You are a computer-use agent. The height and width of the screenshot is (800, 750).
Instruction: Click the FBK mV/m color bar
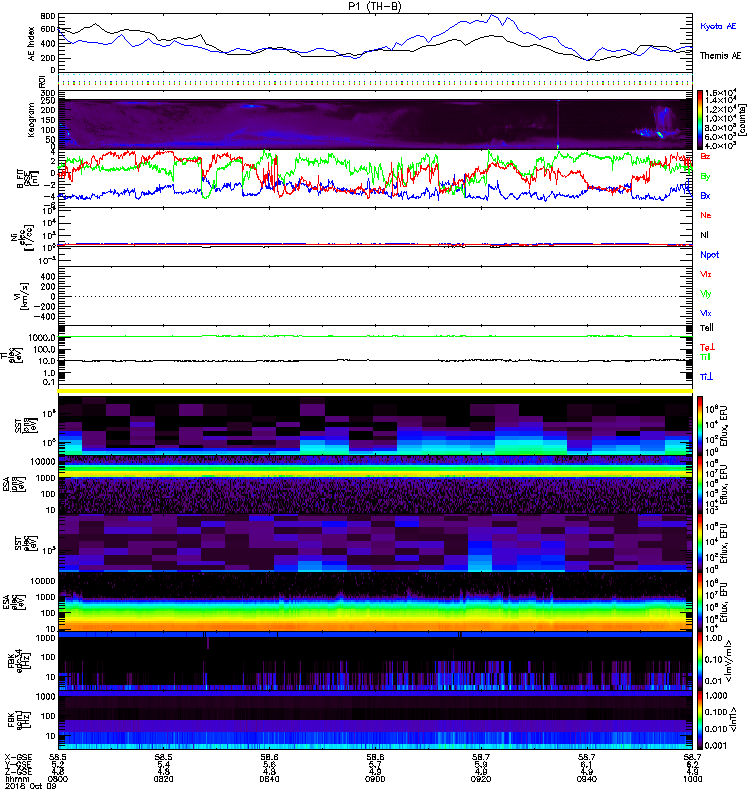coord(699,661)
